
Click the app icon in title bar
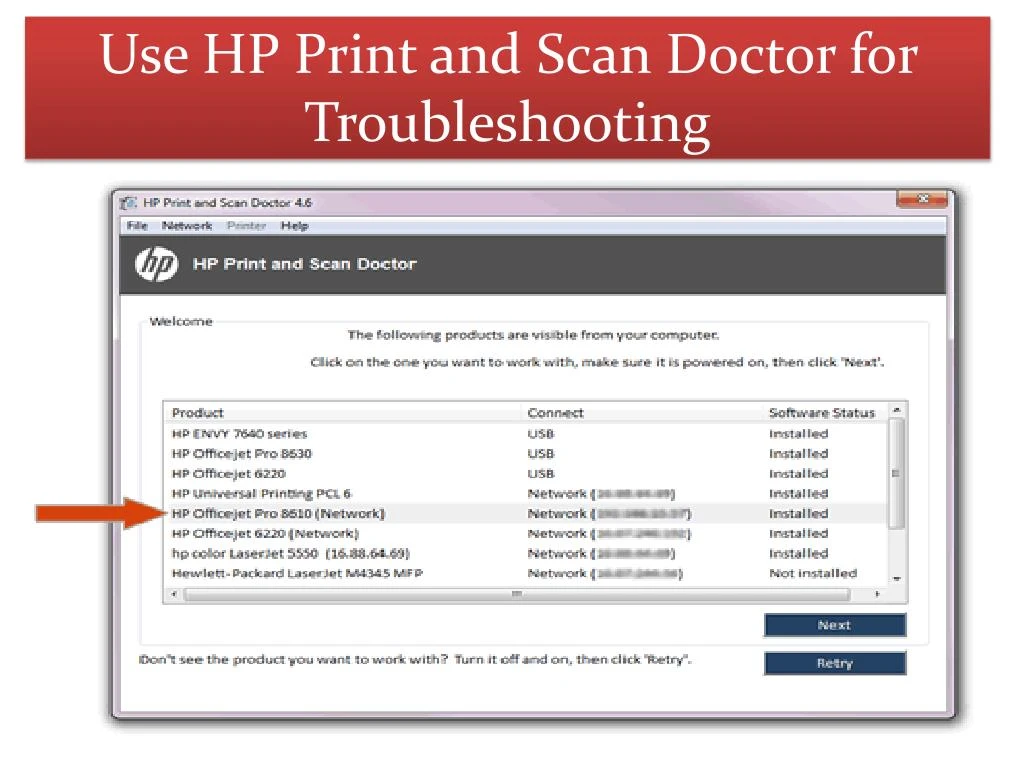(x=129, y=202)
